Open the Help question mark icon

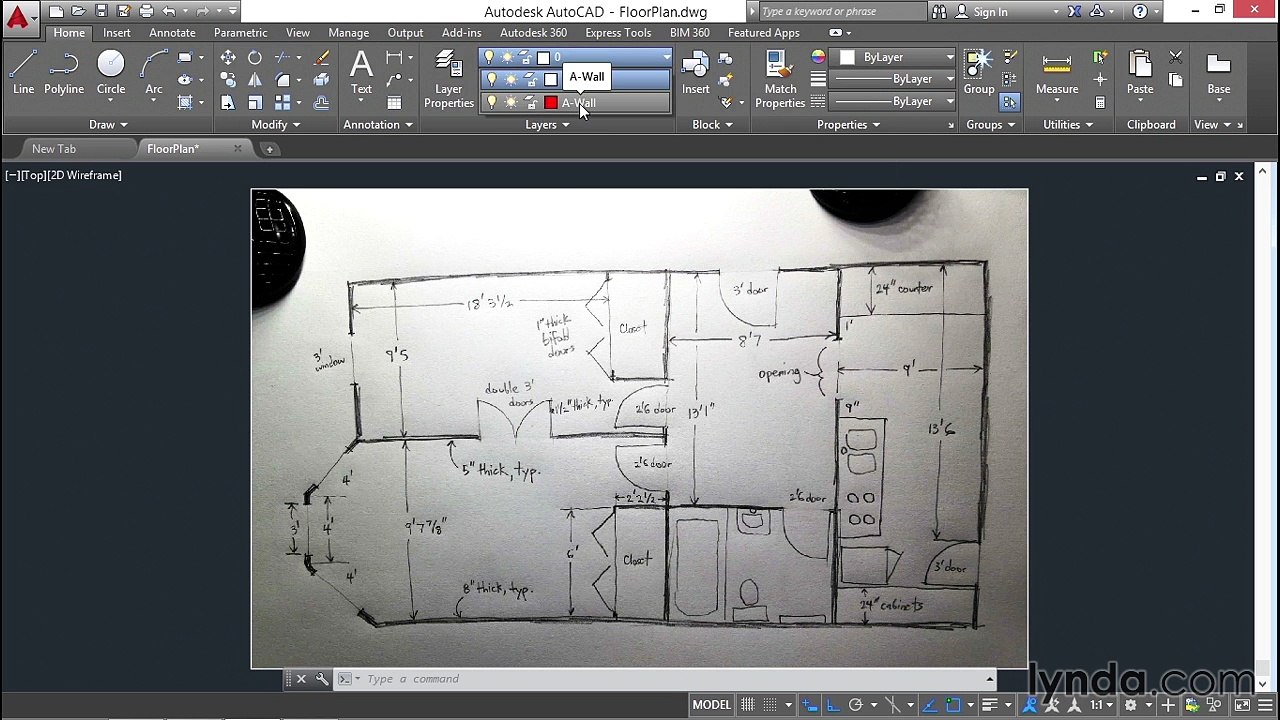coord(1140,12)
